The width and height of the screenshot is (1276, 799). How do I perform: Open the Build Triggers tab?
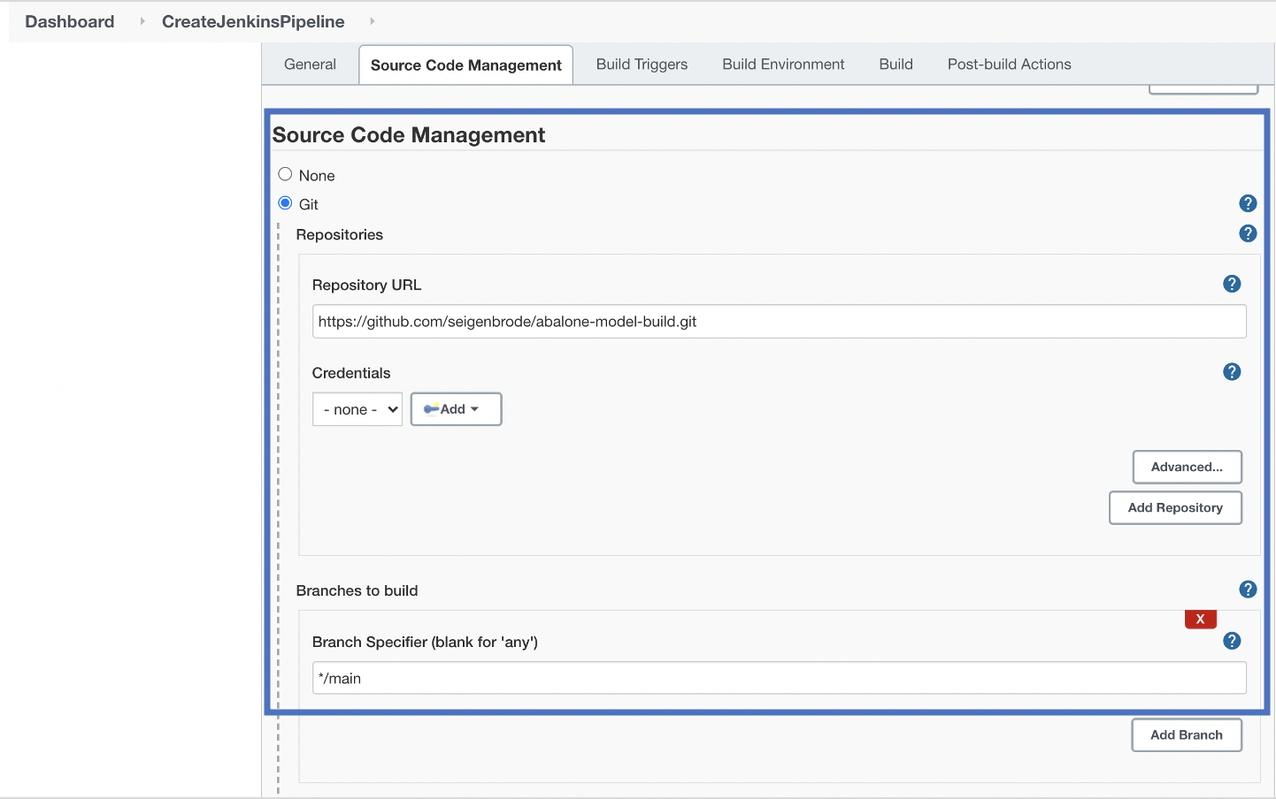tap(642, 64)
